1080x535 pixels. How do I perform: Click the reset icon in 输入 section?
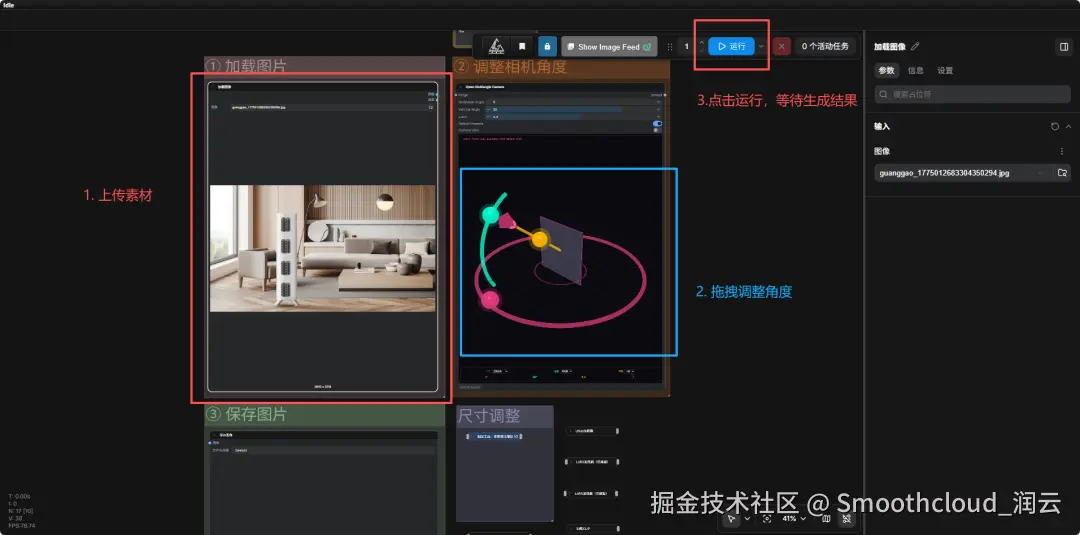(1055, 127)
